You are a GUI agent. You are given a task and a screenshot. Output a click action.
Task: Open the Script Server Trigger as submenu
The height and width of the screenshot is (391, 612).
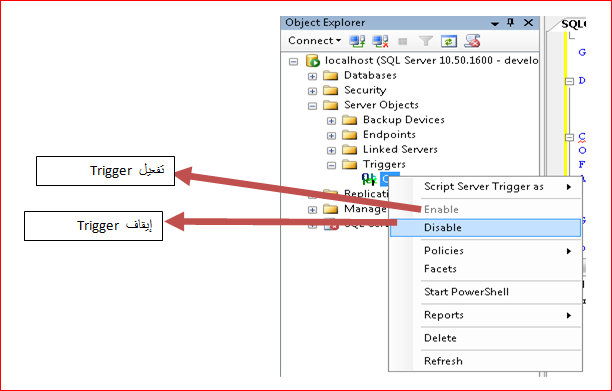click(x=485, y=187)
